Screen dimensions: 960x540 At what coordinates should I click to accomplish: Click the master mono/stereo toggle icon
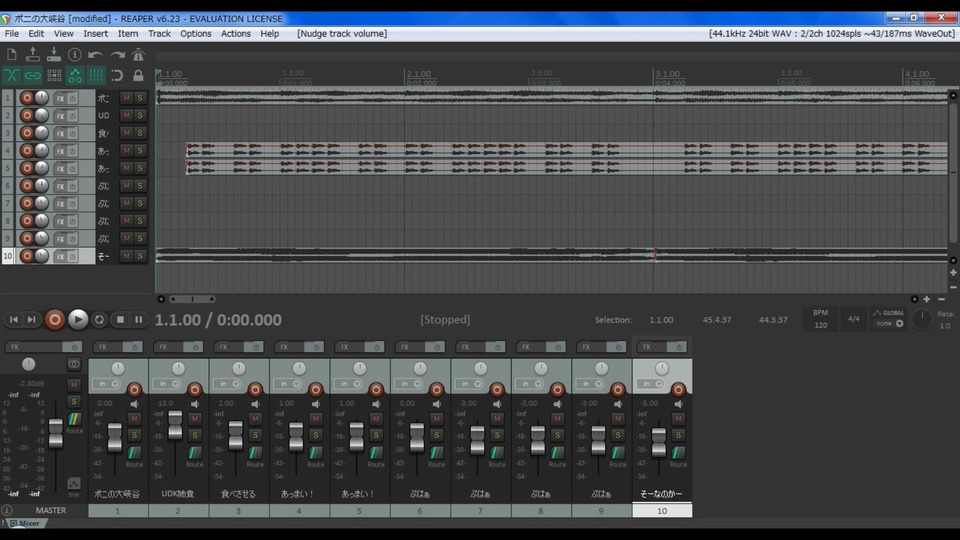click(x=73, y=364)
